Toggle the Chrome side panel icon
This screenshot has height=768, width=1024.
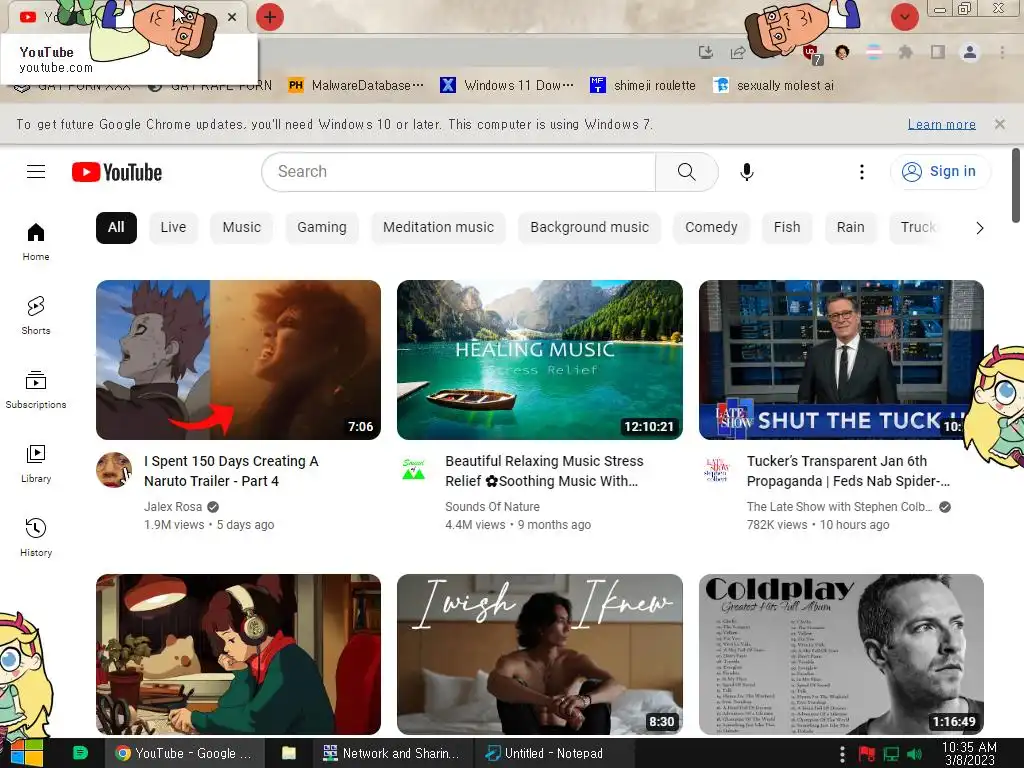(x=938, y=52)
